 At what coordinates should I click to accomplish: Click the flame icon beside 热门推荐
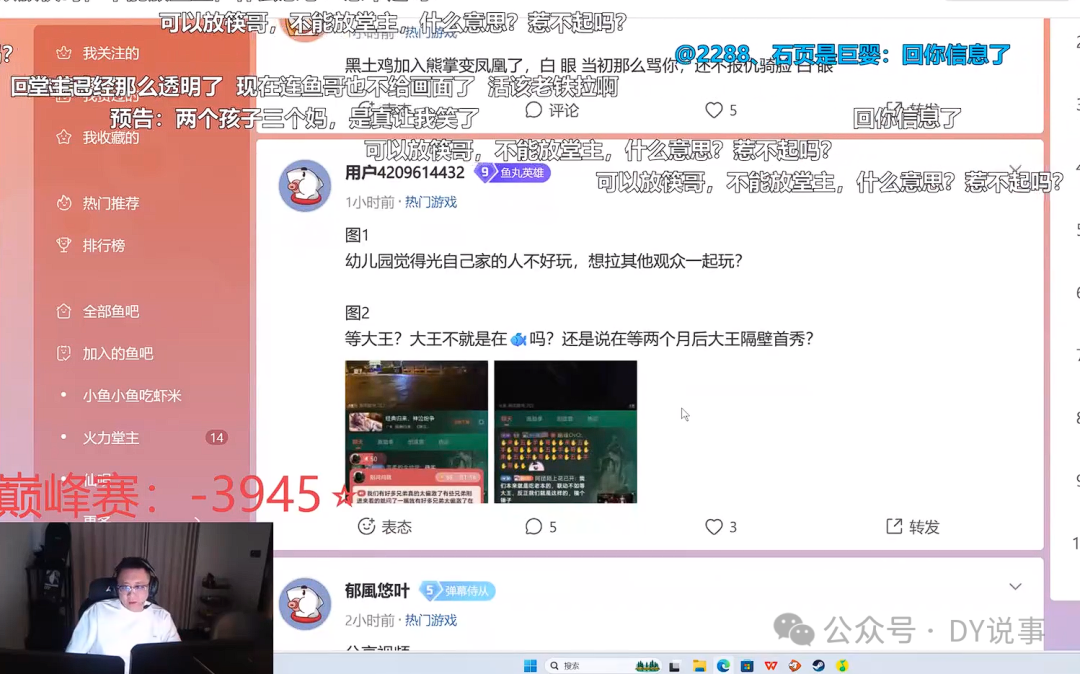pos(63,202)
